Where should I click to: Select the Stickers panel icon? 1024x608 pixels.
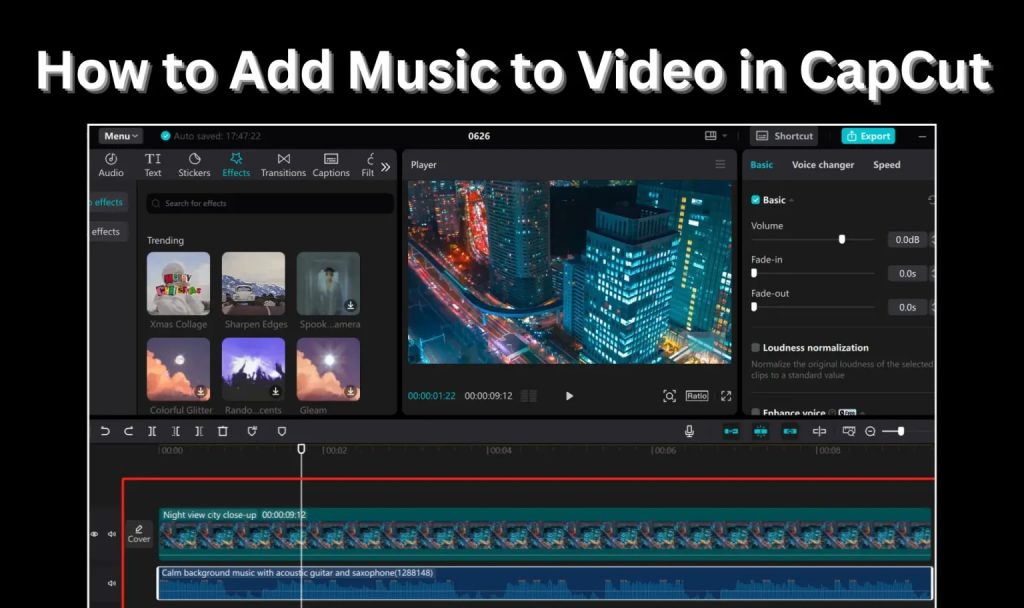click(193, 165)
